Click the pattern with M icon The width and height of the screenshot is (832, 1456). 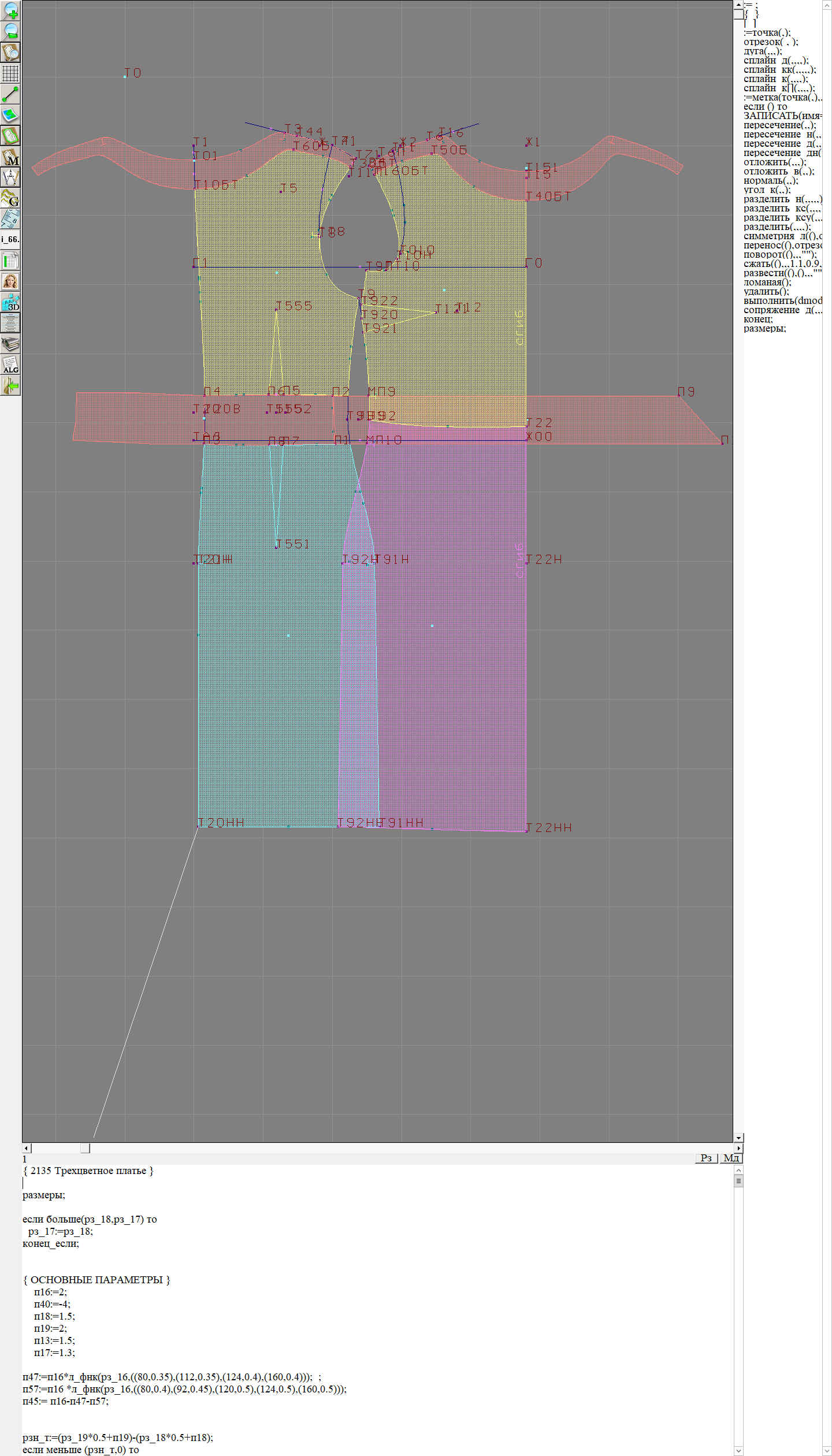[x=10, y=157]
